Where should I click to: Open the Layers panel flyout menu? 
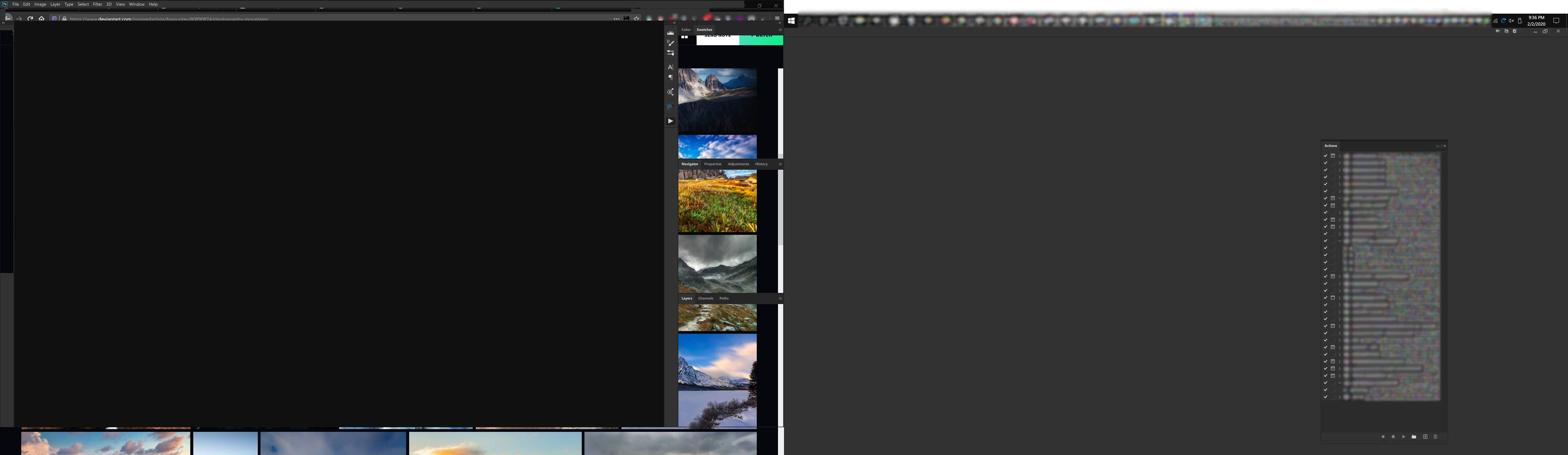pyautogui.click(x=780, y=298)
